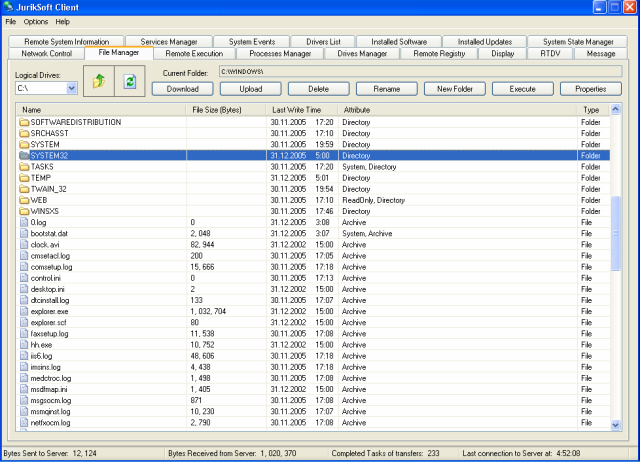Open the System Events tab
Screen dimensions: 640x462
[x=251, y=41]
